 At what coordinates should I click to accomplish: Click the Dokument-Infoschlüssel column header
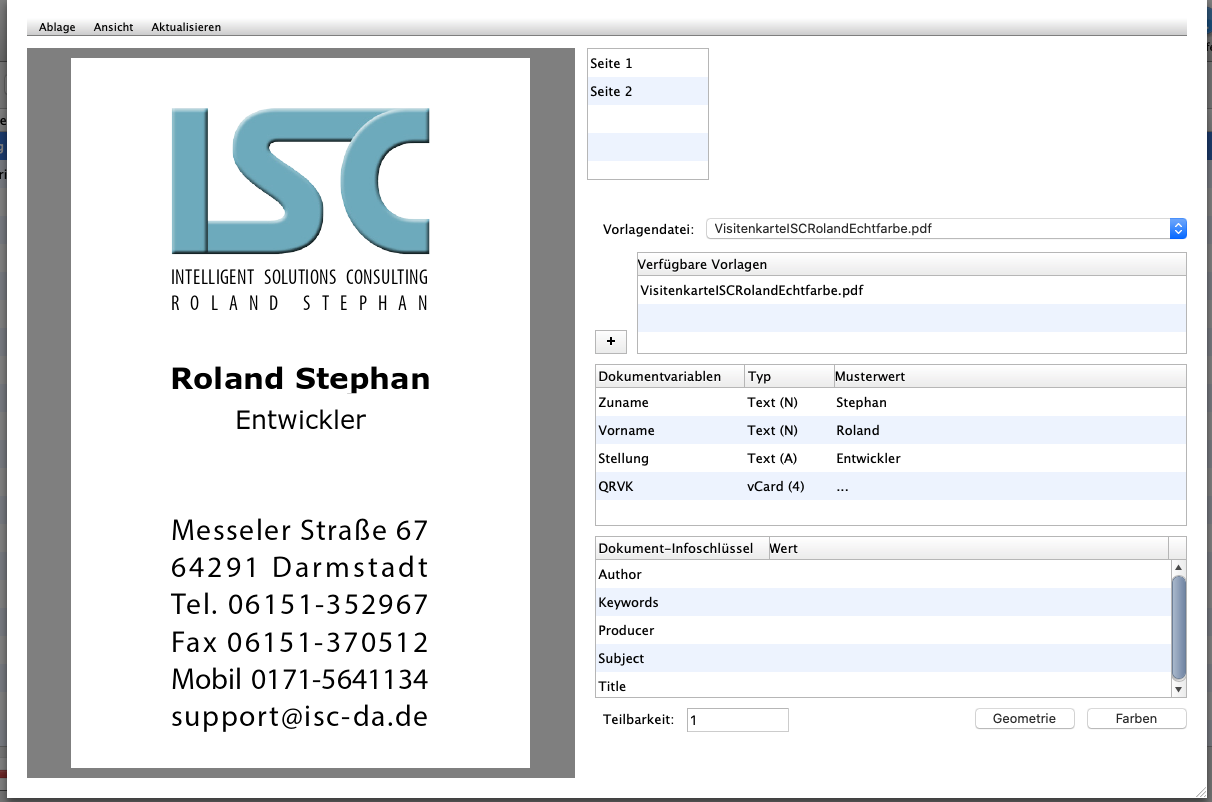tap(681, 548)
